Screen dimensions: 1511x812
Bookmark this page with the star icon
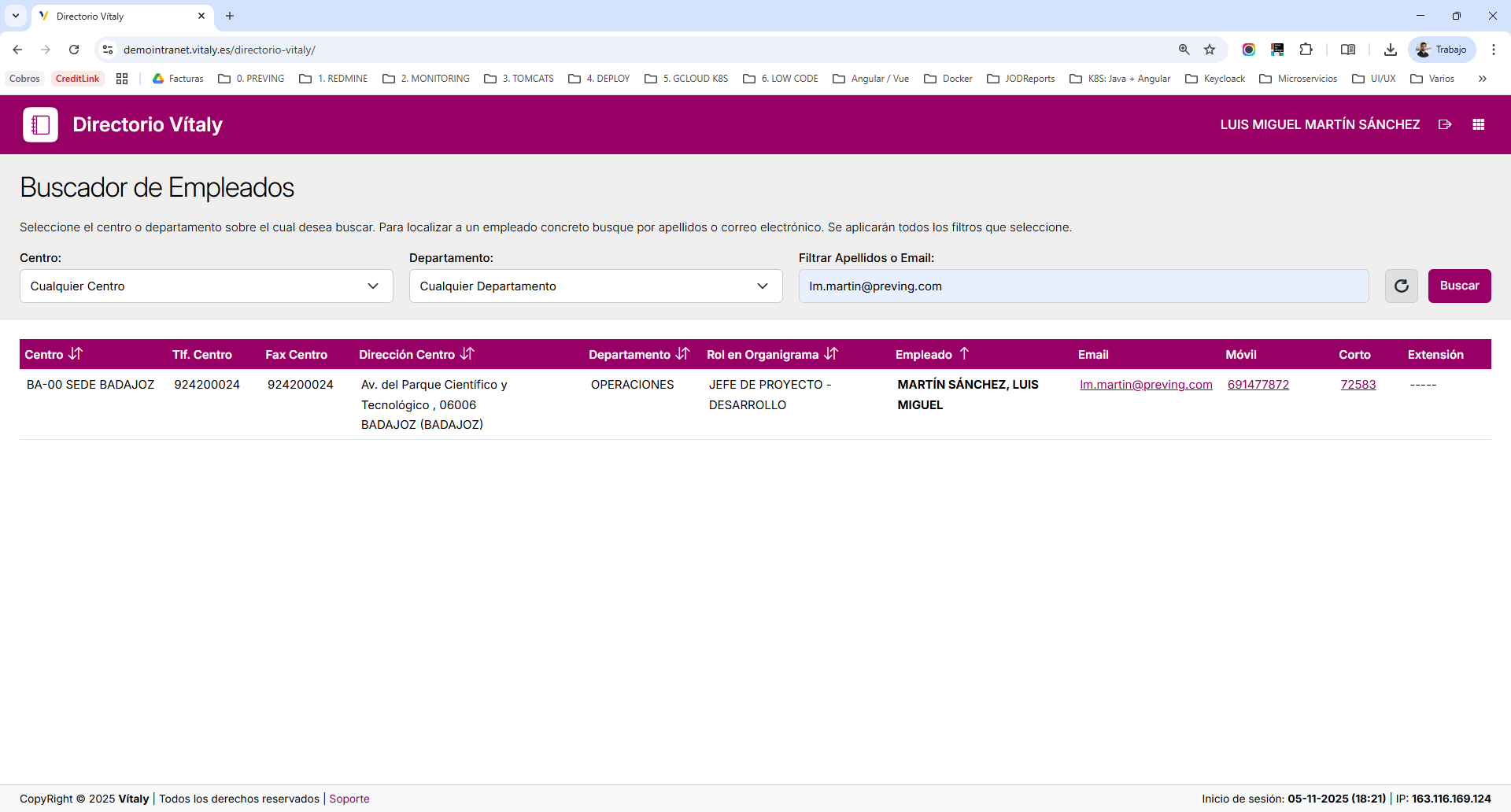1210,50
